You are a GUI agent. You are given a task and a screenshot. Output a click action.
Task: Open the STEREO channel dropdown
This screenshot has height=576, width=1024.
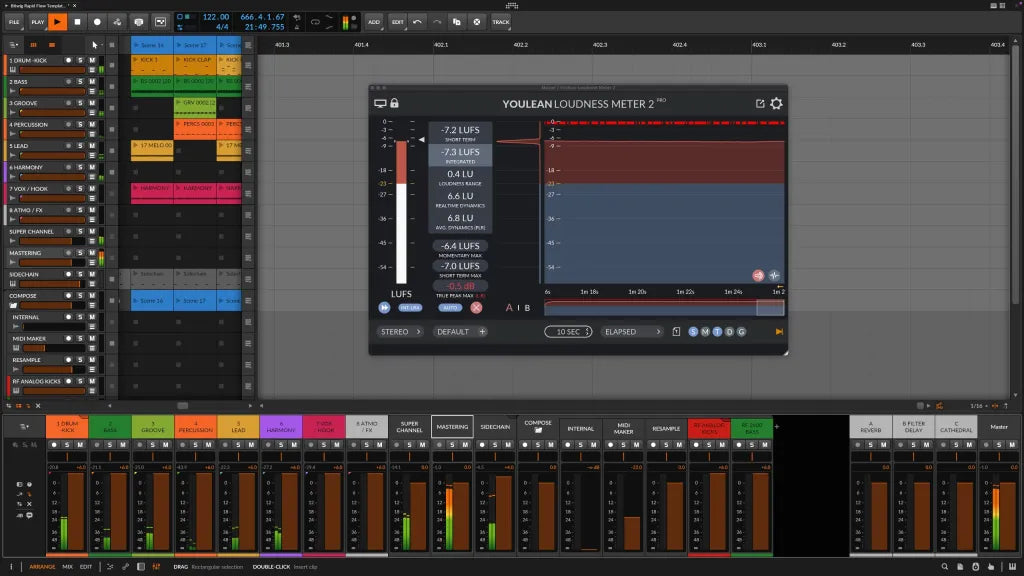tap(401, 332)
